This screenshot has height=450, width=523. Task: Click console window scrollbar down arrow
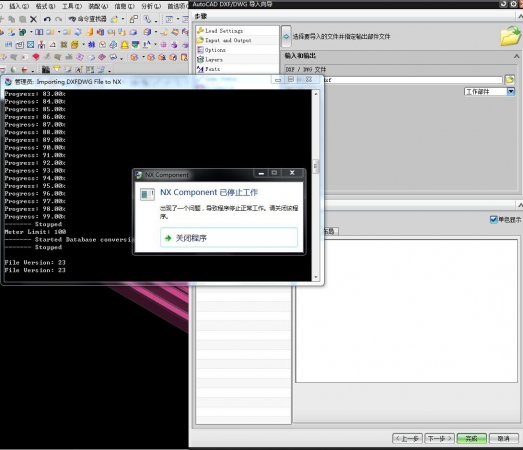316,277
